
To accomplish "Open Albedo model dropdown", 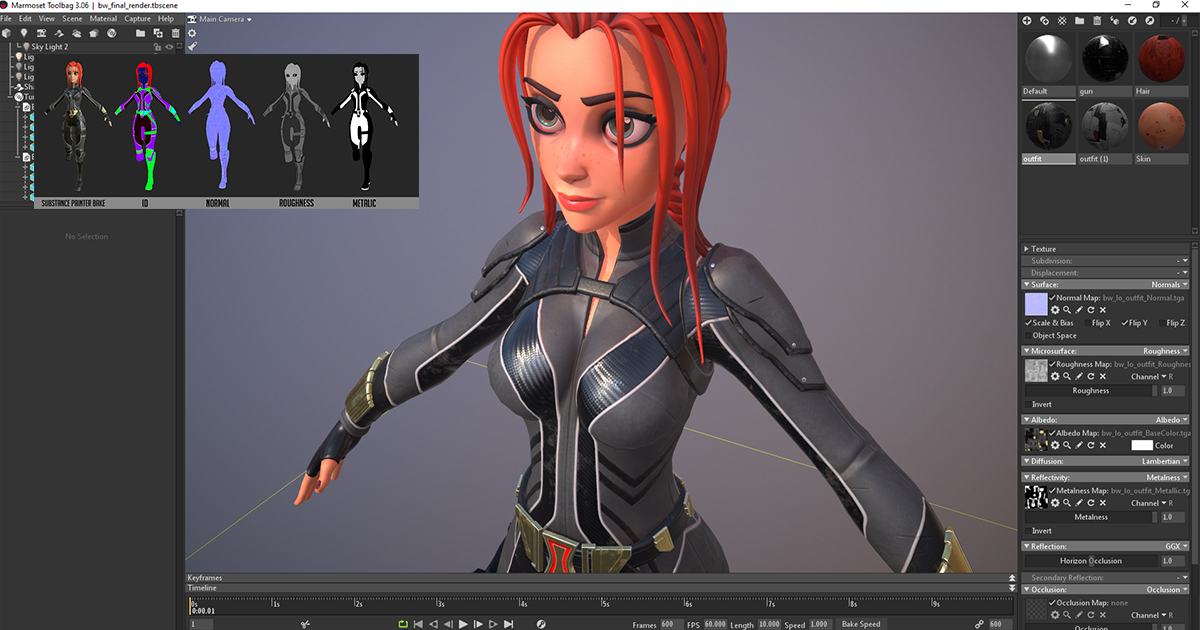I will click(1171, 420).
